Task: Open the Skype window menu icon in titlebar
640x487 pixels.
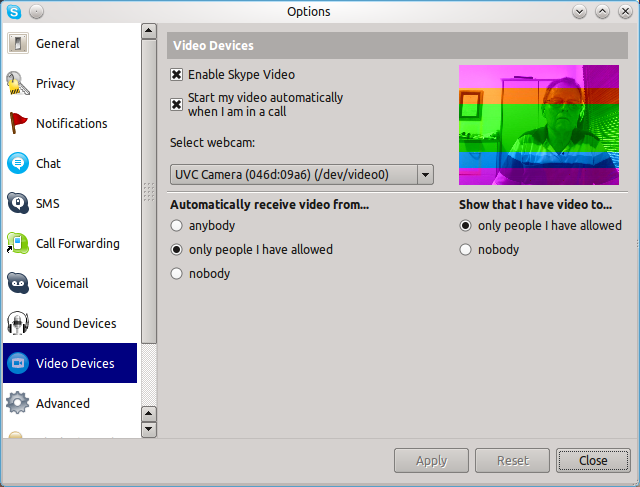Action: (x=12, y=12)
